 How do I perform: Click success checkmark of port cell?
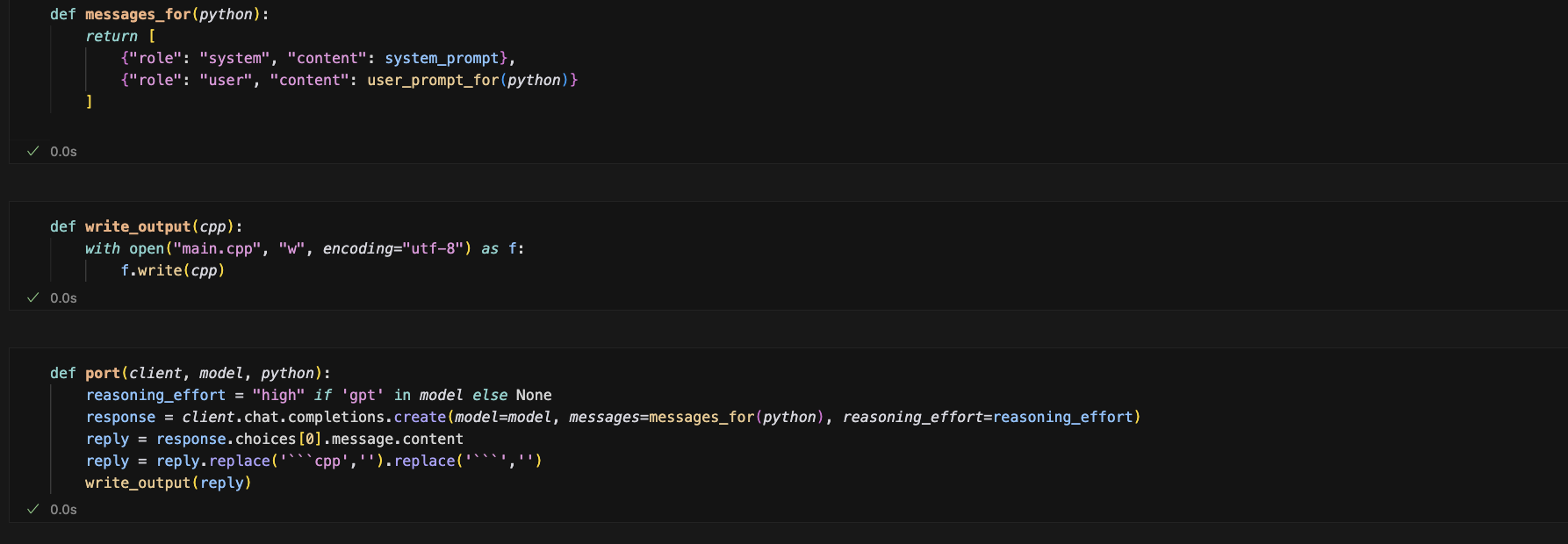[x=33, y=509]
